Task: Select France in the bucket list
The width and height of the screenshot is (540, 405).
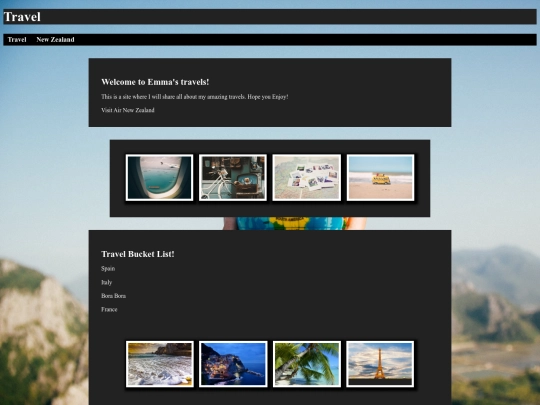Action: [109, 310]
